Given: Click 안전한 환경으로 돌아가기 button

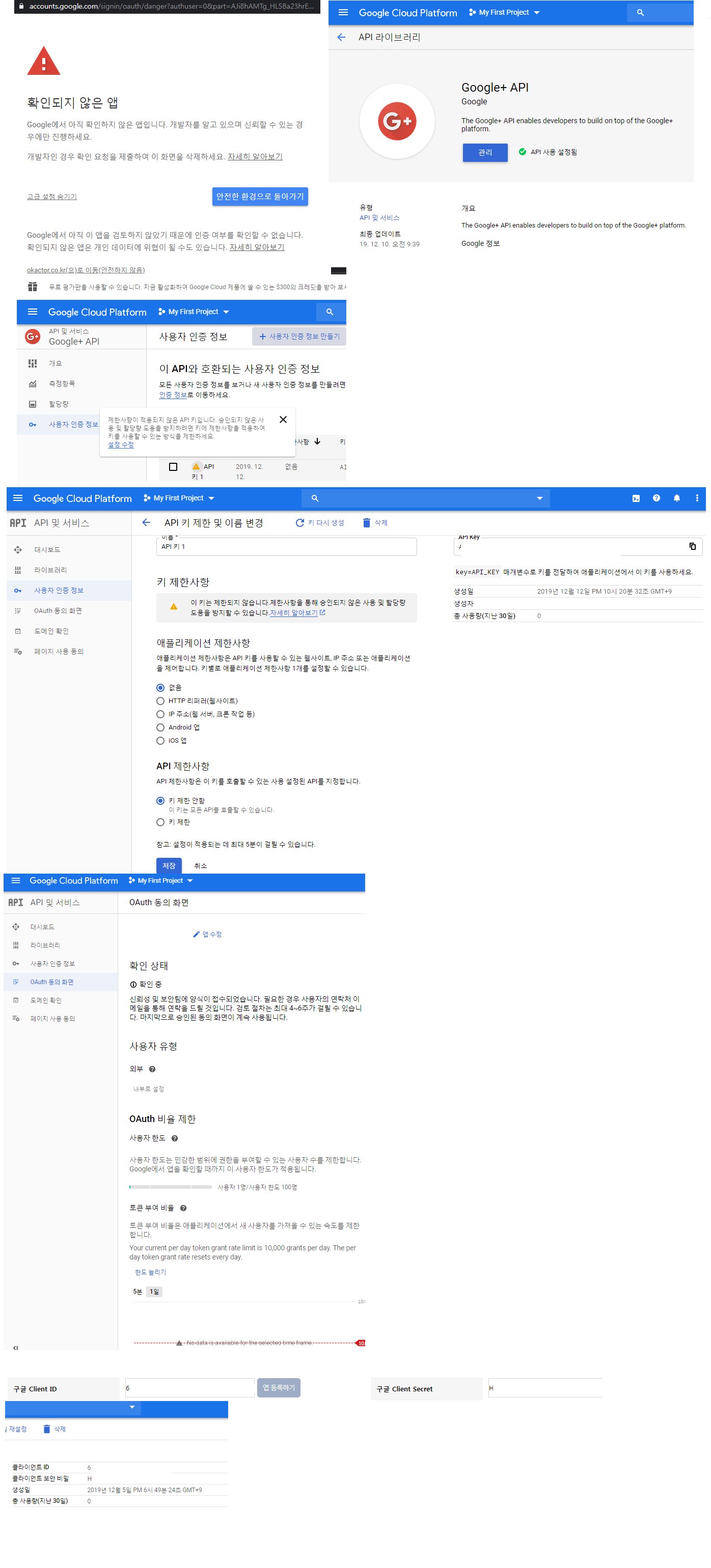Looking at the screenshot, I should tap(260, 197).
